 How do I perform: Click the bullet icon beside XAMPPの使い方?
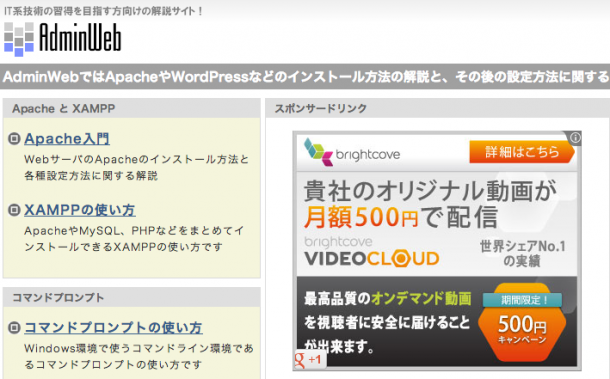(14, 211)
